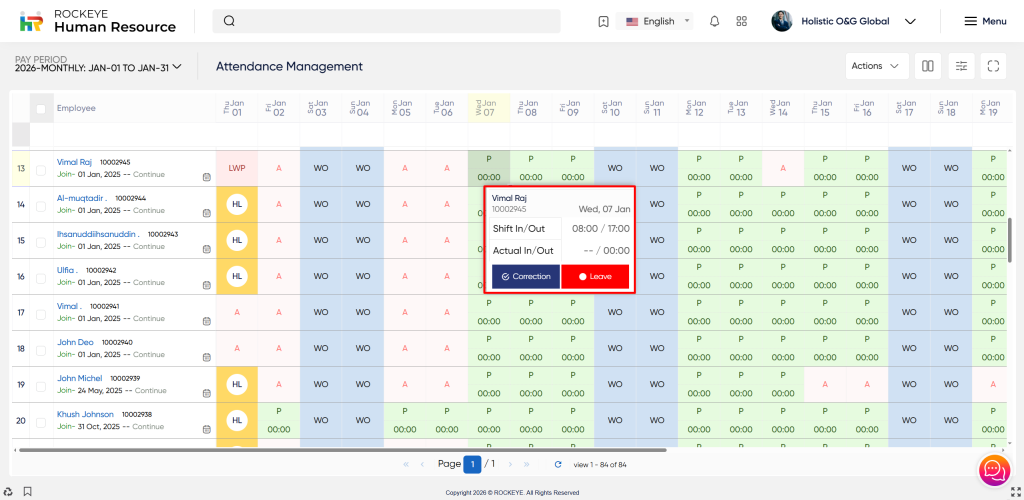Refresh the attendance grid

tap(558, 464)
